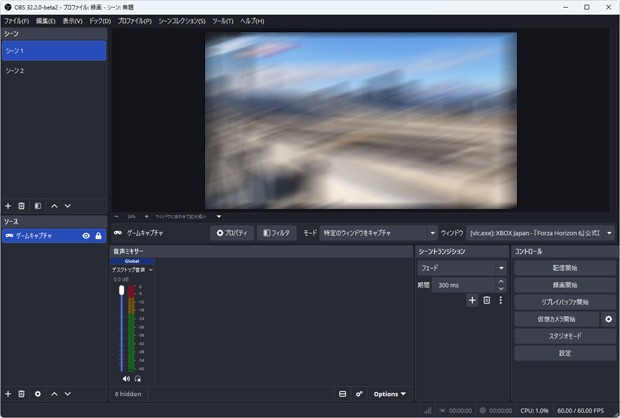Viewport: 620px width, 418px height.
Task: Toggle audio monitoring headphone icon
Action: (138, 378)
